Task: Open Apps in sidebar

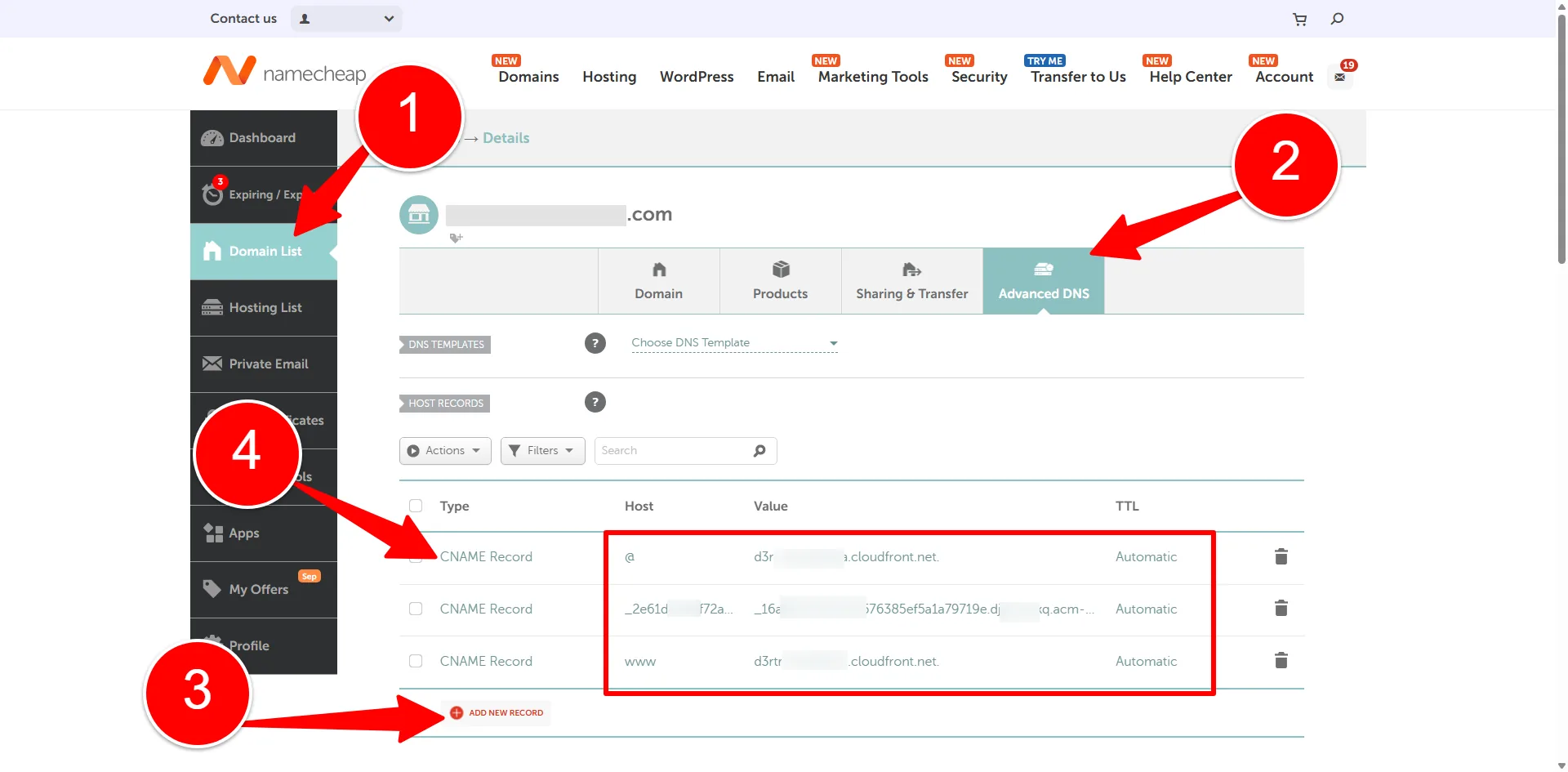Action: [264, 533]
